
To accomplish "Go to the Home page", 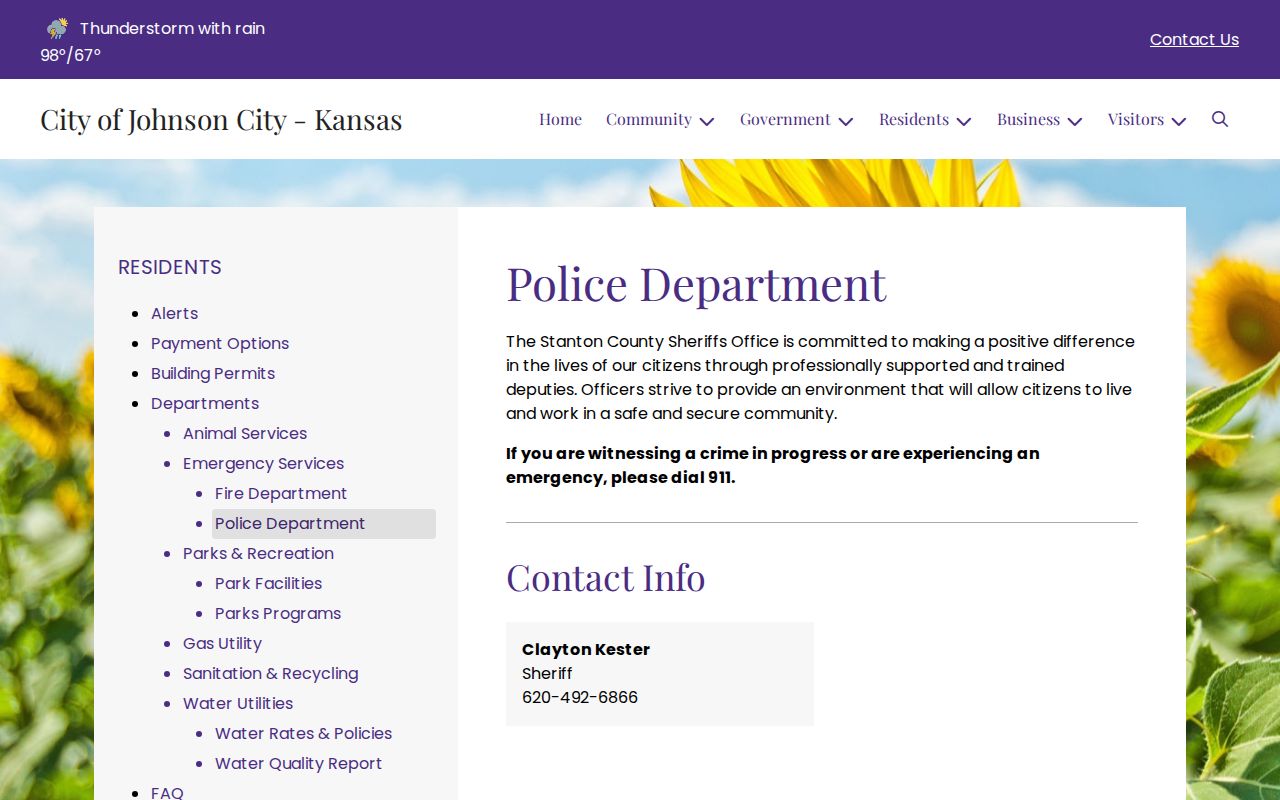I will coord(560,119).
